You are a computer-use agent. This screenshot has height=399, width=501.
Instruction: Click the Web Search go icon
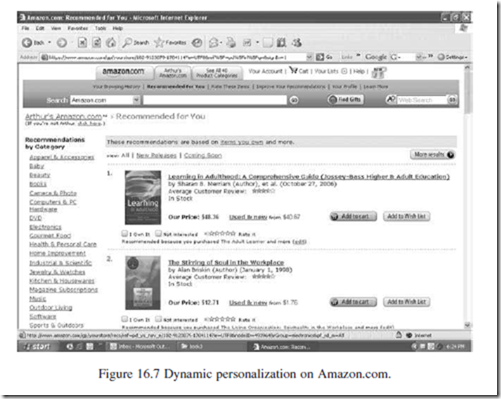coord(452,100)
